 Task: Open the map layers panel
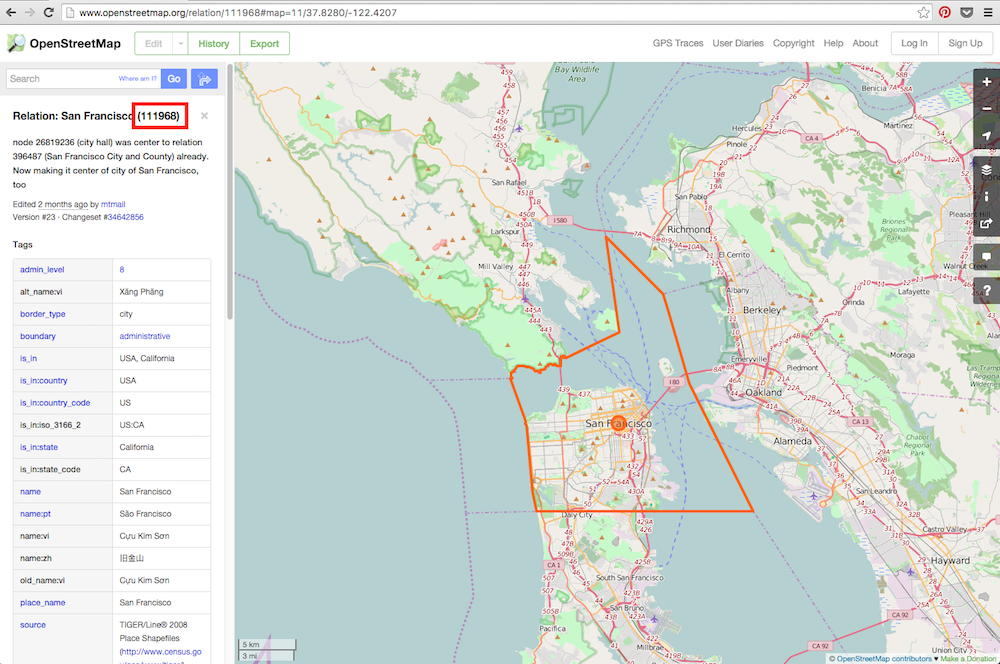pyautogui.click(x=987, y=170)
